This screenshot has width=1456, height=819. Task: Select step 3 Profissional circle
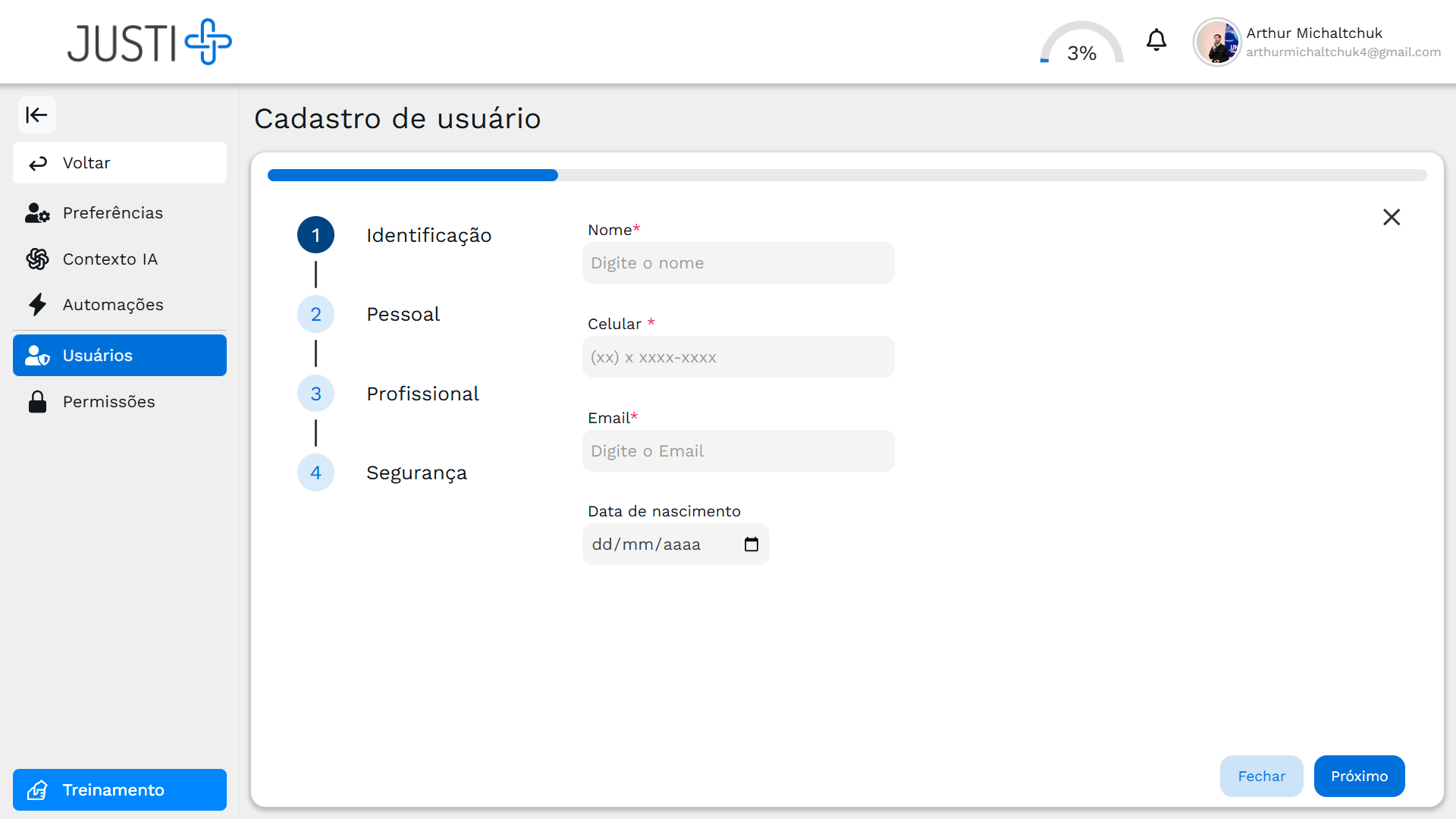click(315, 394)
